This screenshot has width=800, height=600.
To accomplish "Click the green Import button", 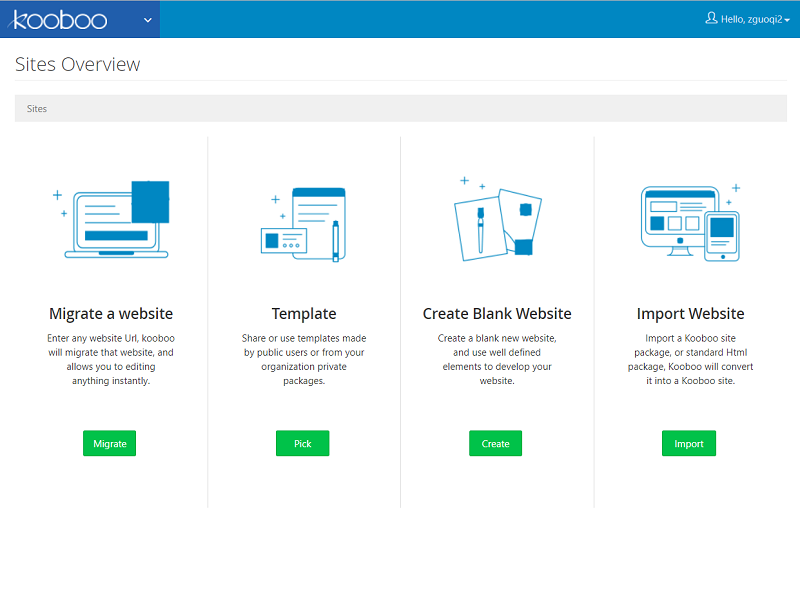I will tap(689, 443).
